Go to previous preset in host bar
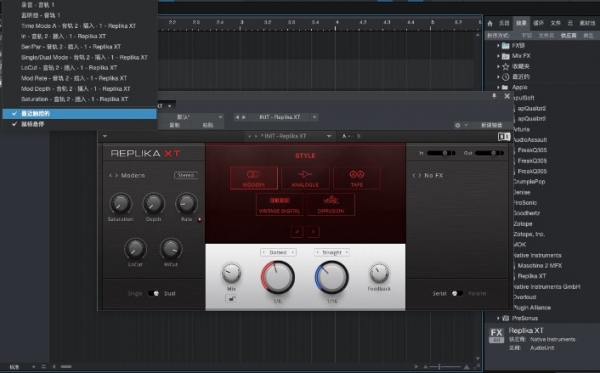The image size is (600, 373). coord(237,117)
